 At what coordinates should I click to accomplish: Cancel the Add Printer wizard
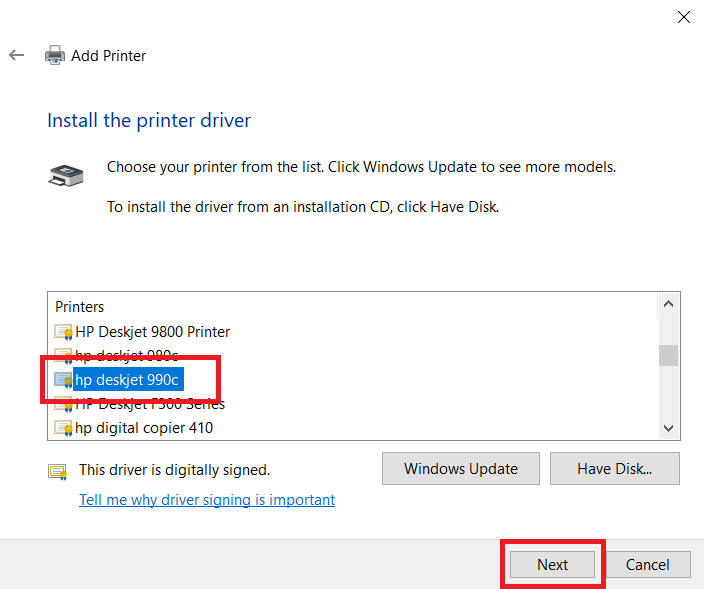(x=648, y=564)
